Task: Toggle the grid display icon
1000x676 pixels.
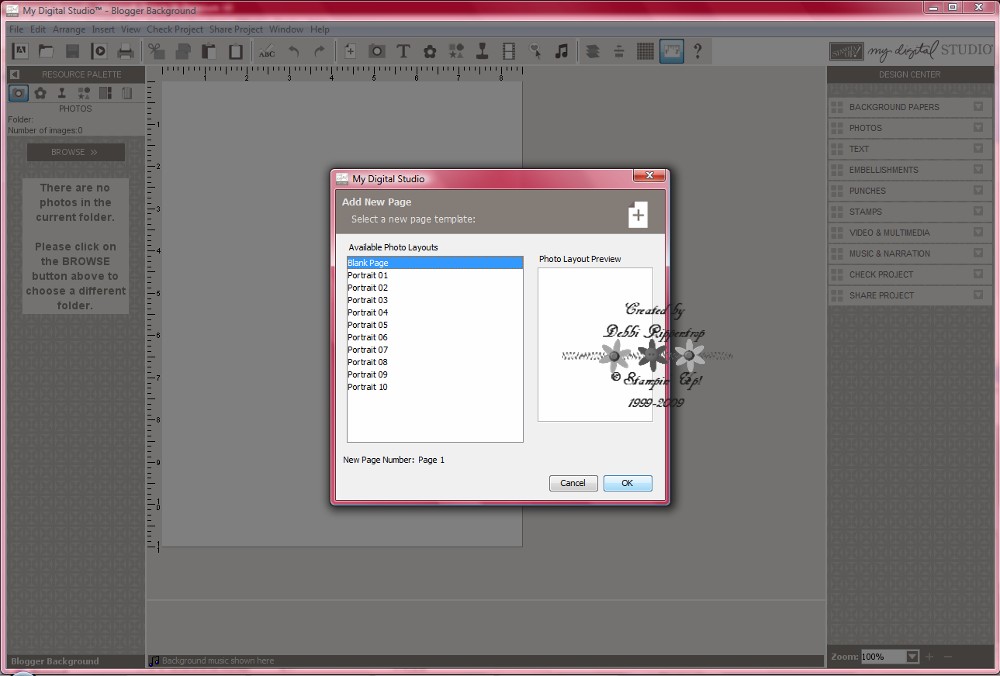Action: 645,52
